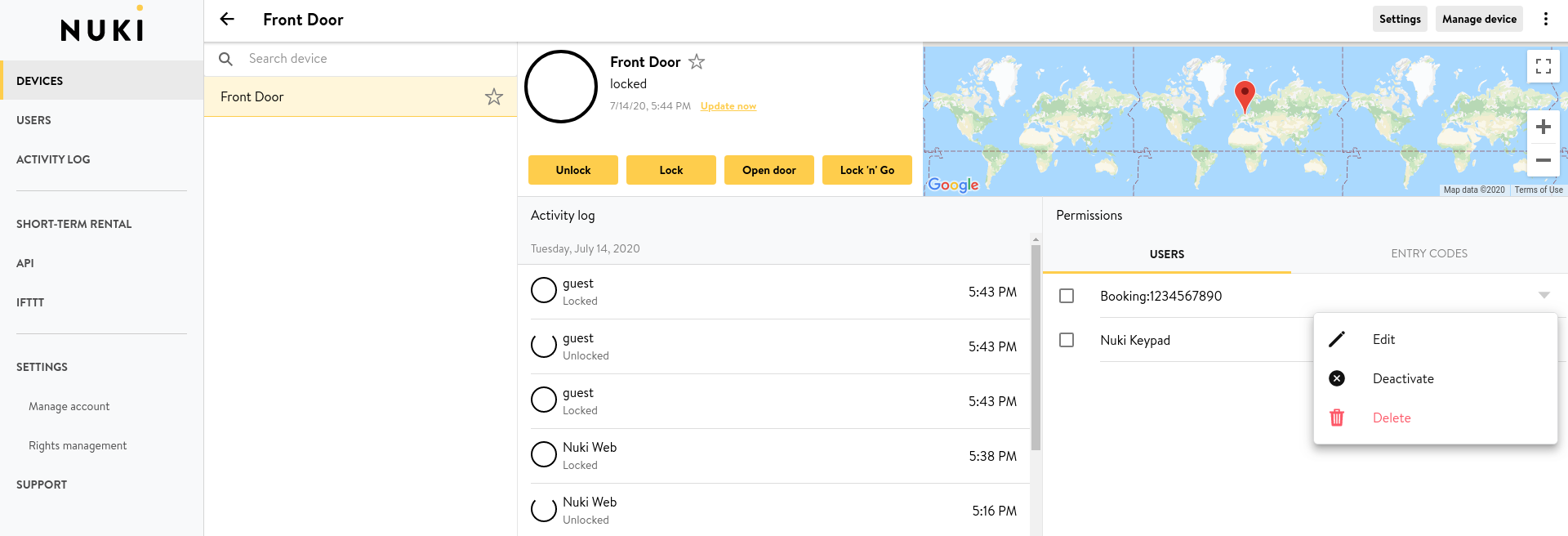Toggle favorite star next to Front Door title

click(x=696, y=61)
